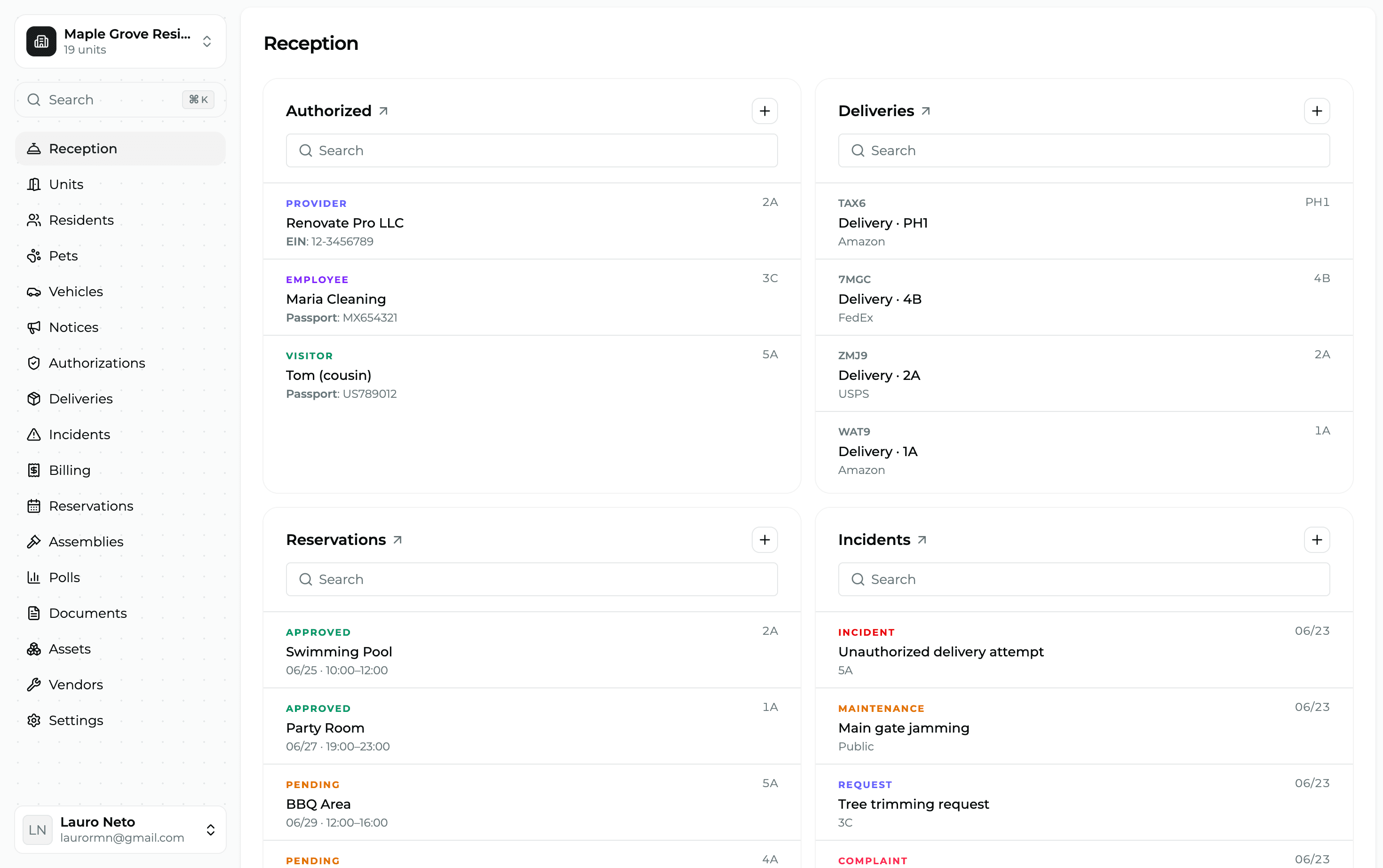Click the Residents people icon
Screen dimensions: 1383x868
click(34, 220)
